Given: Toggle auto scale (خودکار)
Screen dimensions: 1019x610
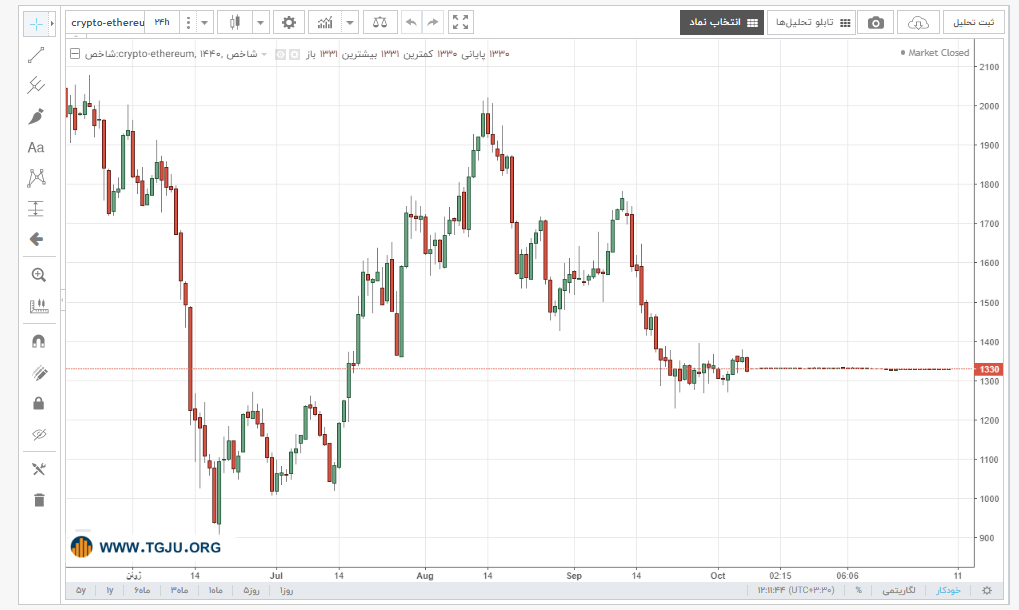Looking at the screenshot, I should [948, 591].
